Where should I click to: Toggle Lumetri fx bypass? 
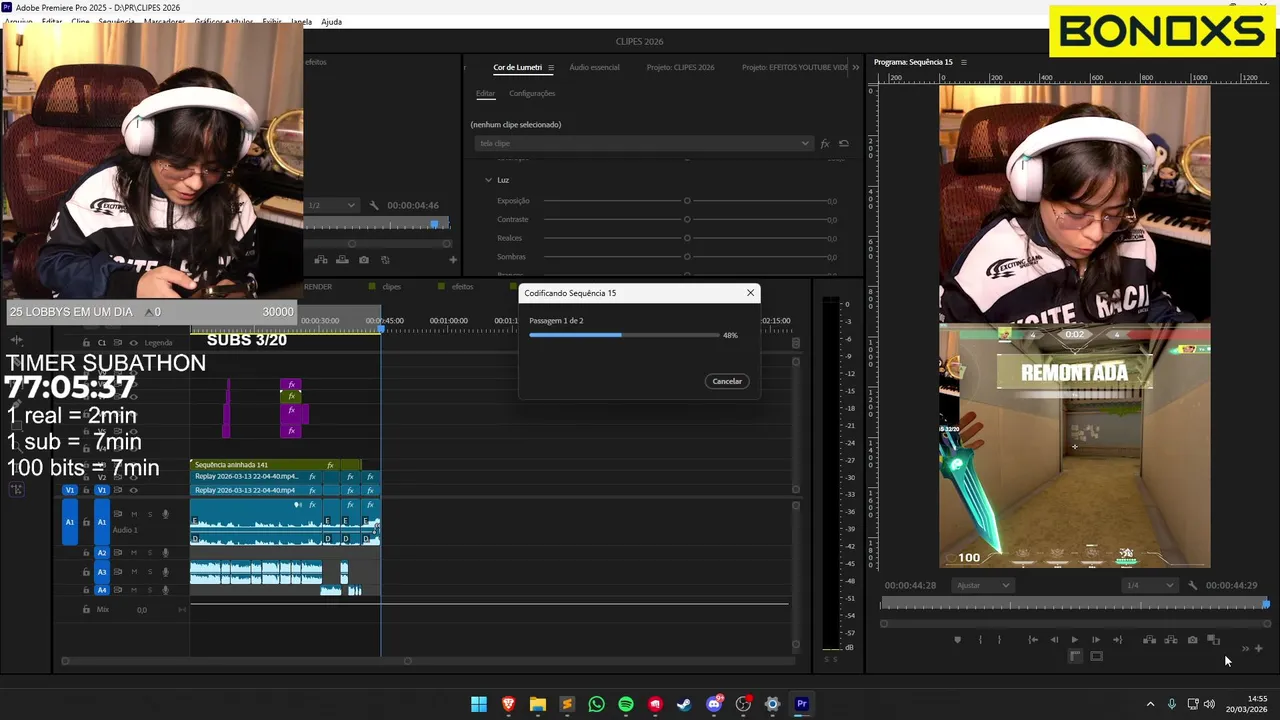point(825,144)
